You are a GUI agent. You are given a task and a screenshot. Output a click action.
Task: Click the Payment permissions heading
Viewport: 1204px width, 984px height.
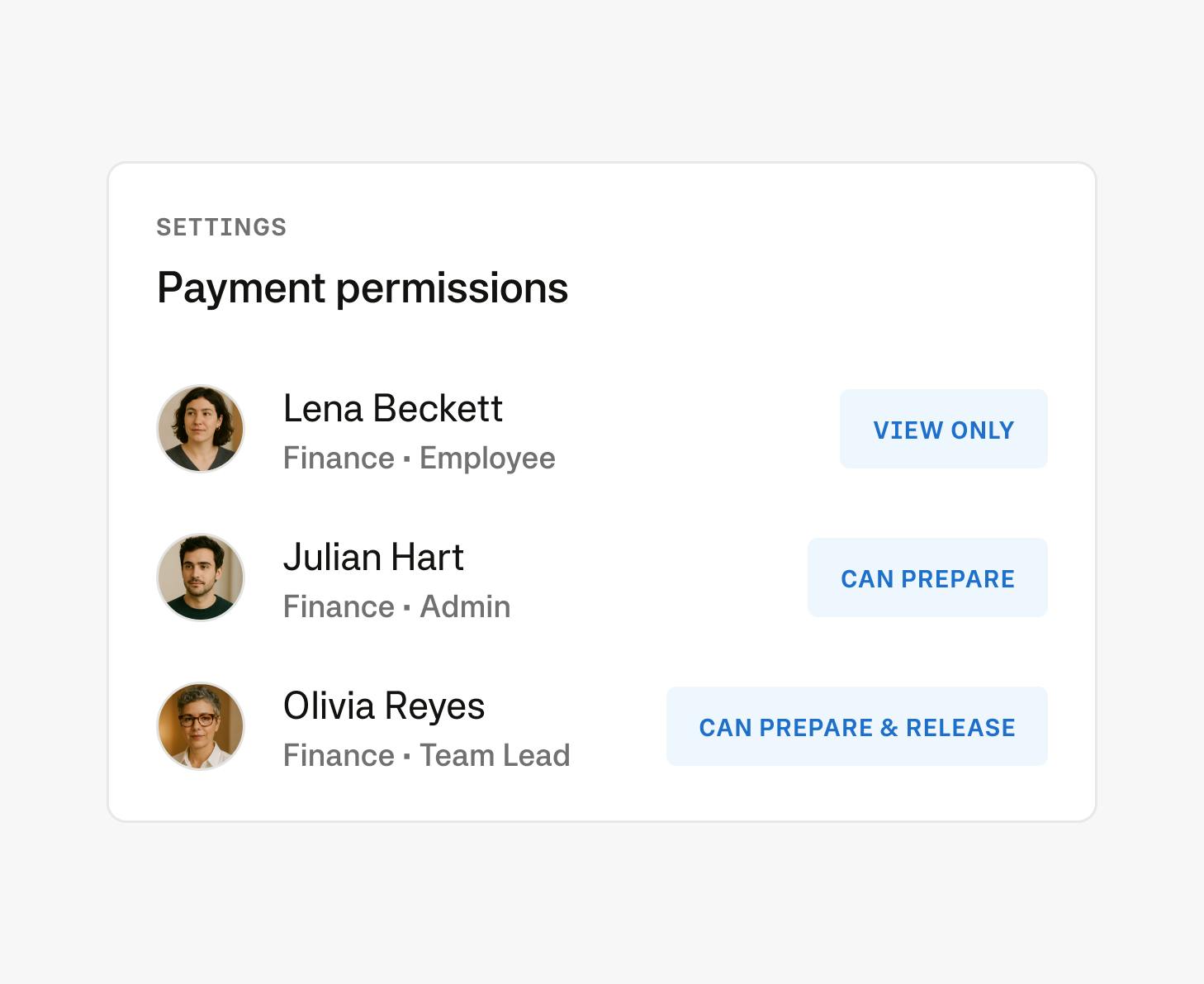[363, 288]
